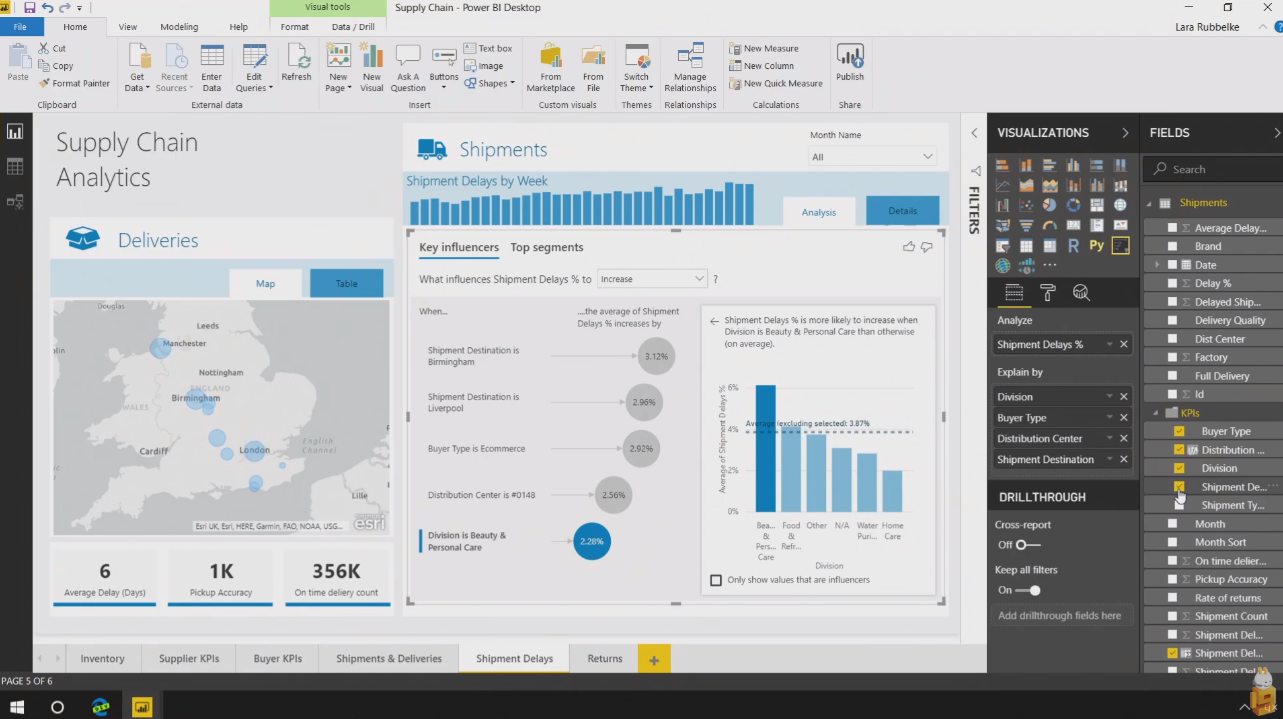Open the Format paint roller pane

[x=1047, y=292]
